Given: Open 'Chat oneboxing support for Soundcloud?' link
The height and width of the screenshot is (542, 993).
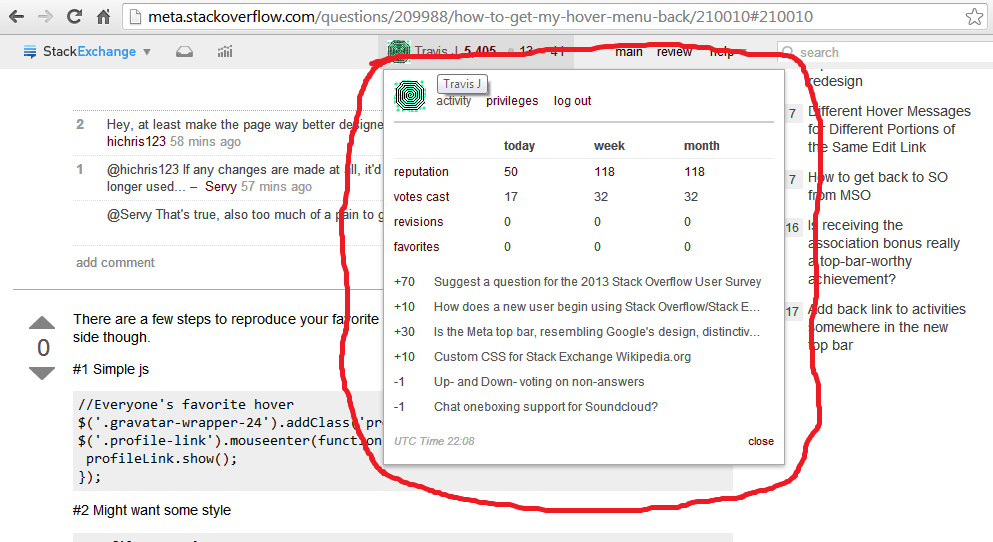Looking at the screenshot, I should point(546,406).
